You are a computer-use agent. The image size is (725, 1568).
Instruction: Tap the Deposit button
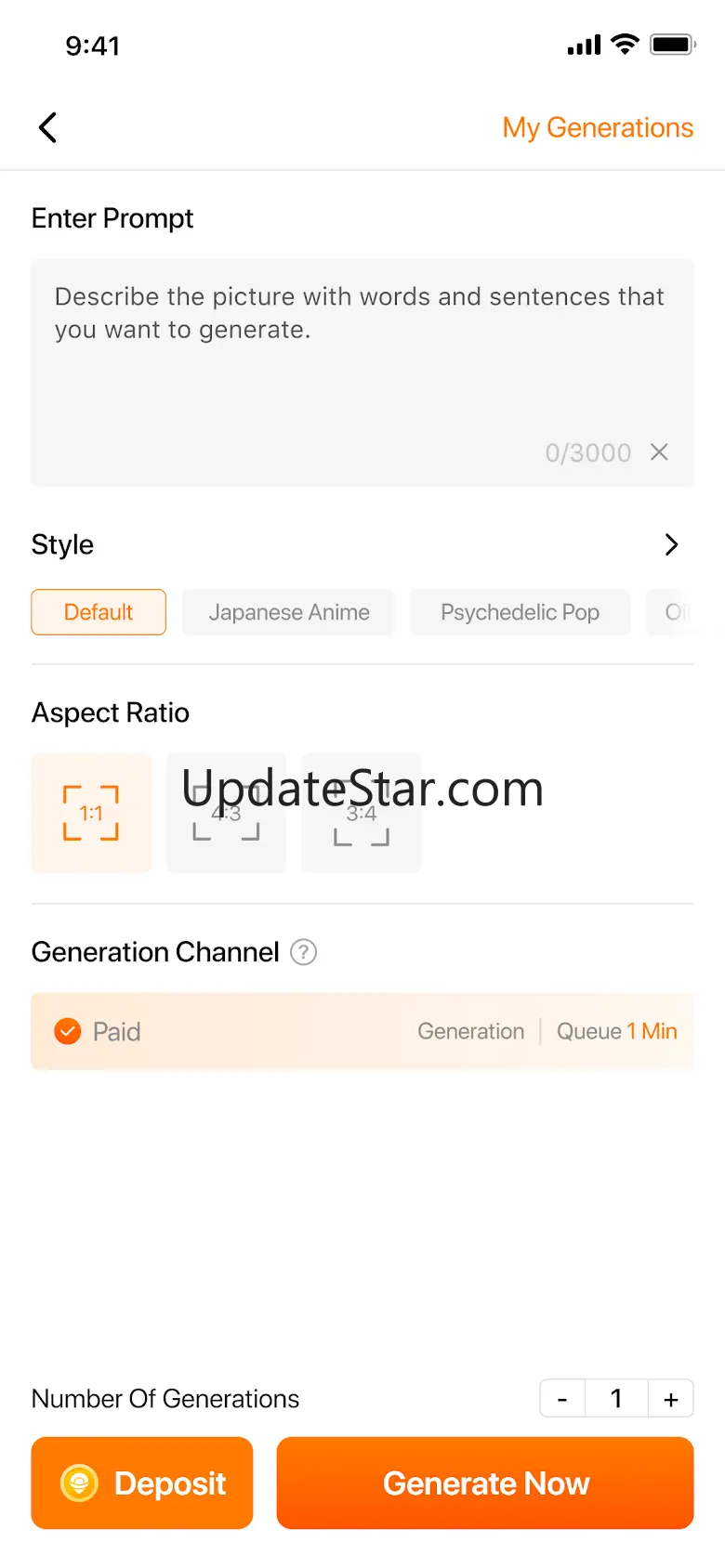point(142,1483)
